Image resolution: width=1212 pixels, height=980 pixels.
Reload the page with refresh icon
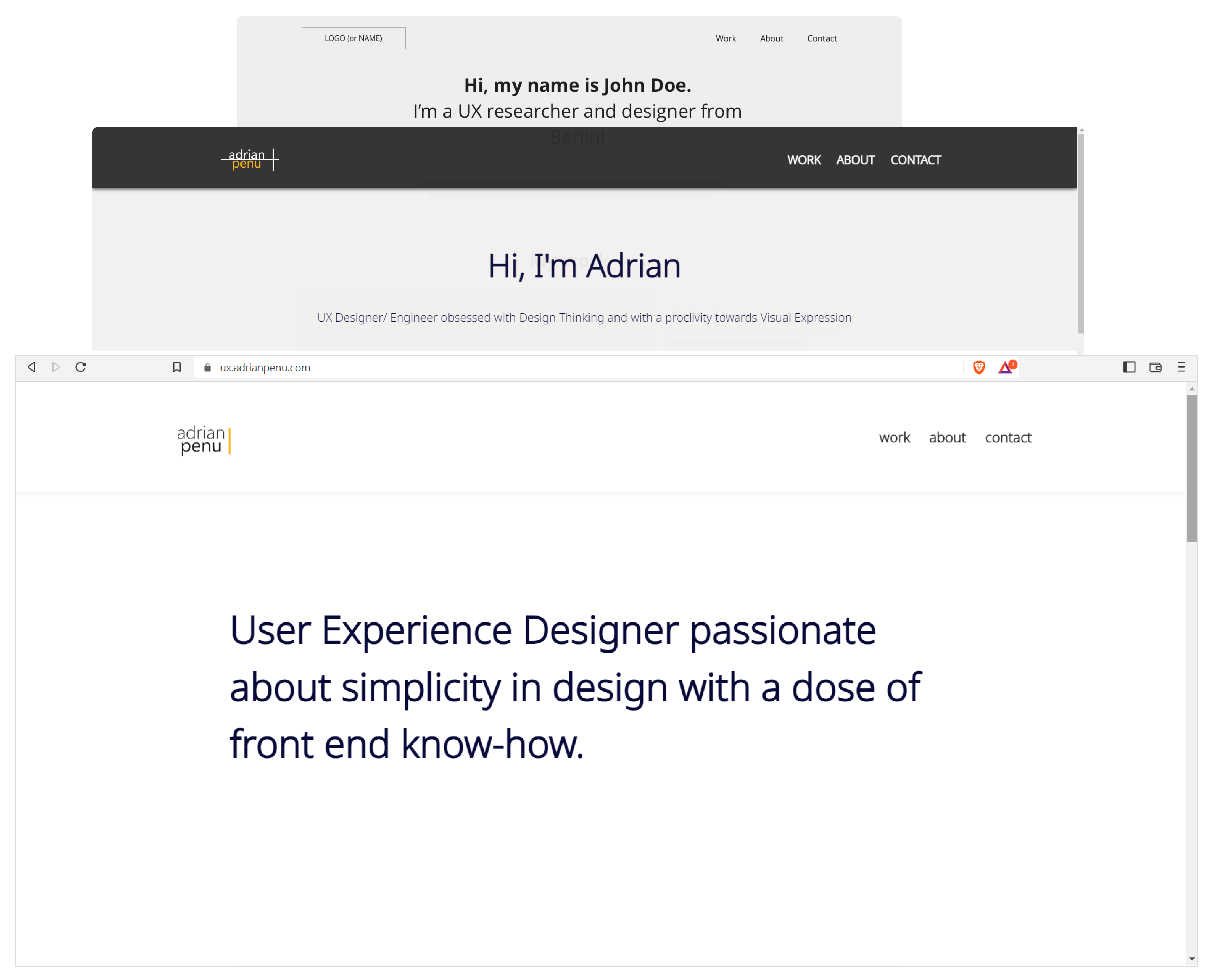81,367
